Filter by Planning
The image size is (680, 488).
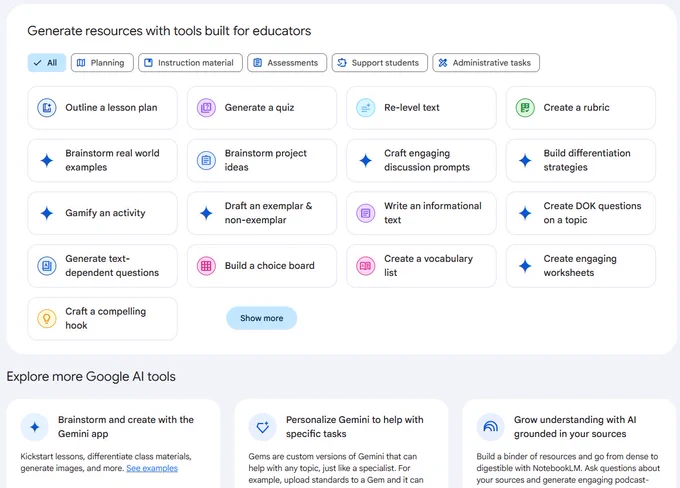[102, 63]
